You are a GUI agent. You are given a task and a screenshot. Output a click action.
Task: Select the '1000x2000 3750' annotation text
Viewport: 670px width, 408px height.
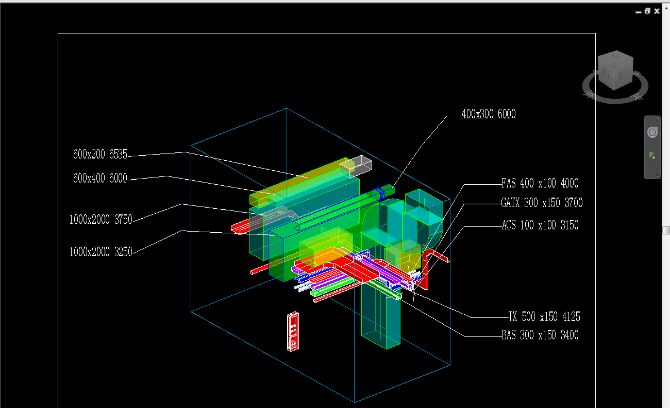[x=101, y=220]
